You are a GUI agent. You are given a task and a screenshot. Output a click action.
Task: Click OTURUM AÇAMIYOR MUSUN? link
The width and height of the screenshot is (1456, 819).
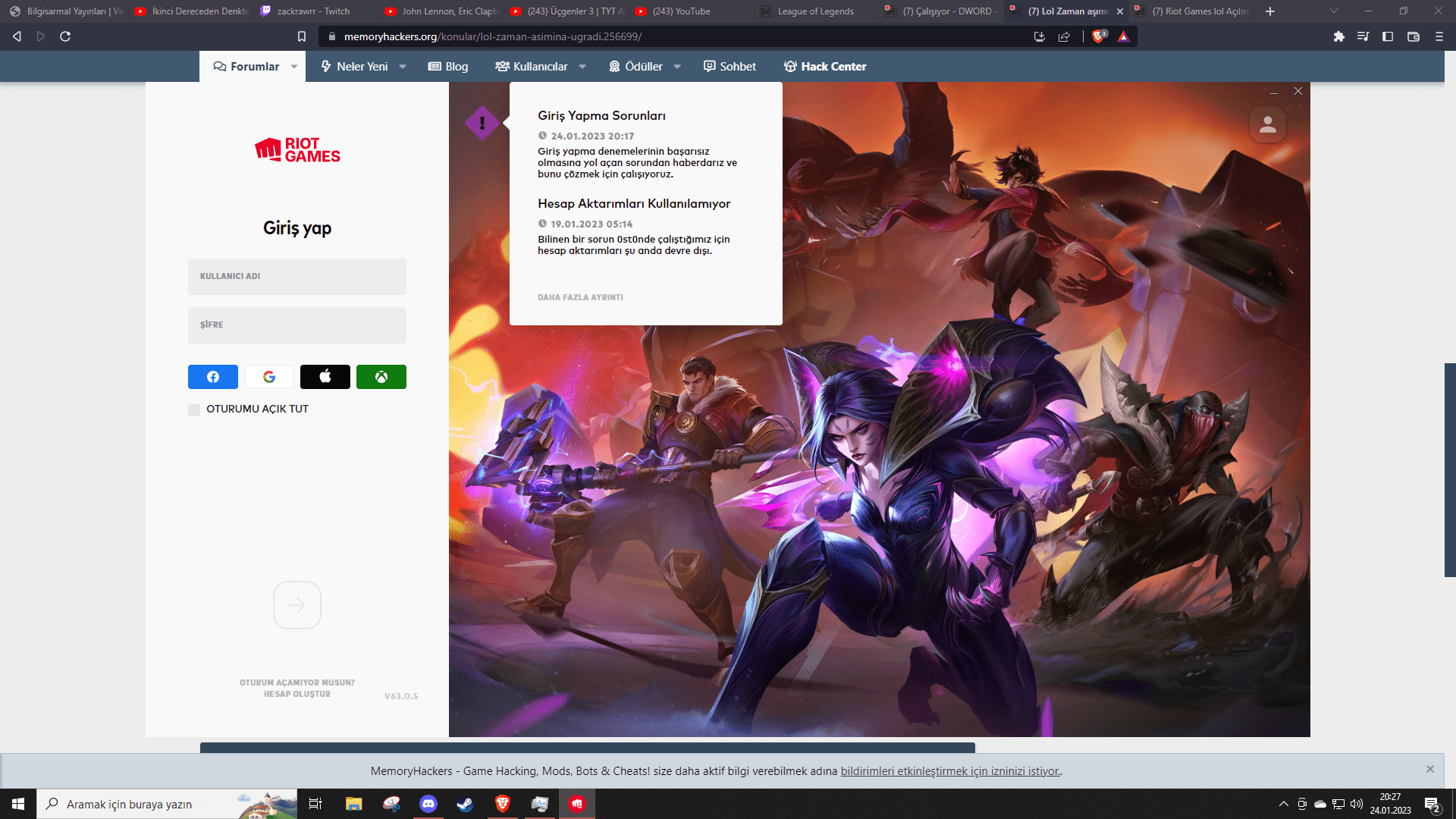(297, 682)
